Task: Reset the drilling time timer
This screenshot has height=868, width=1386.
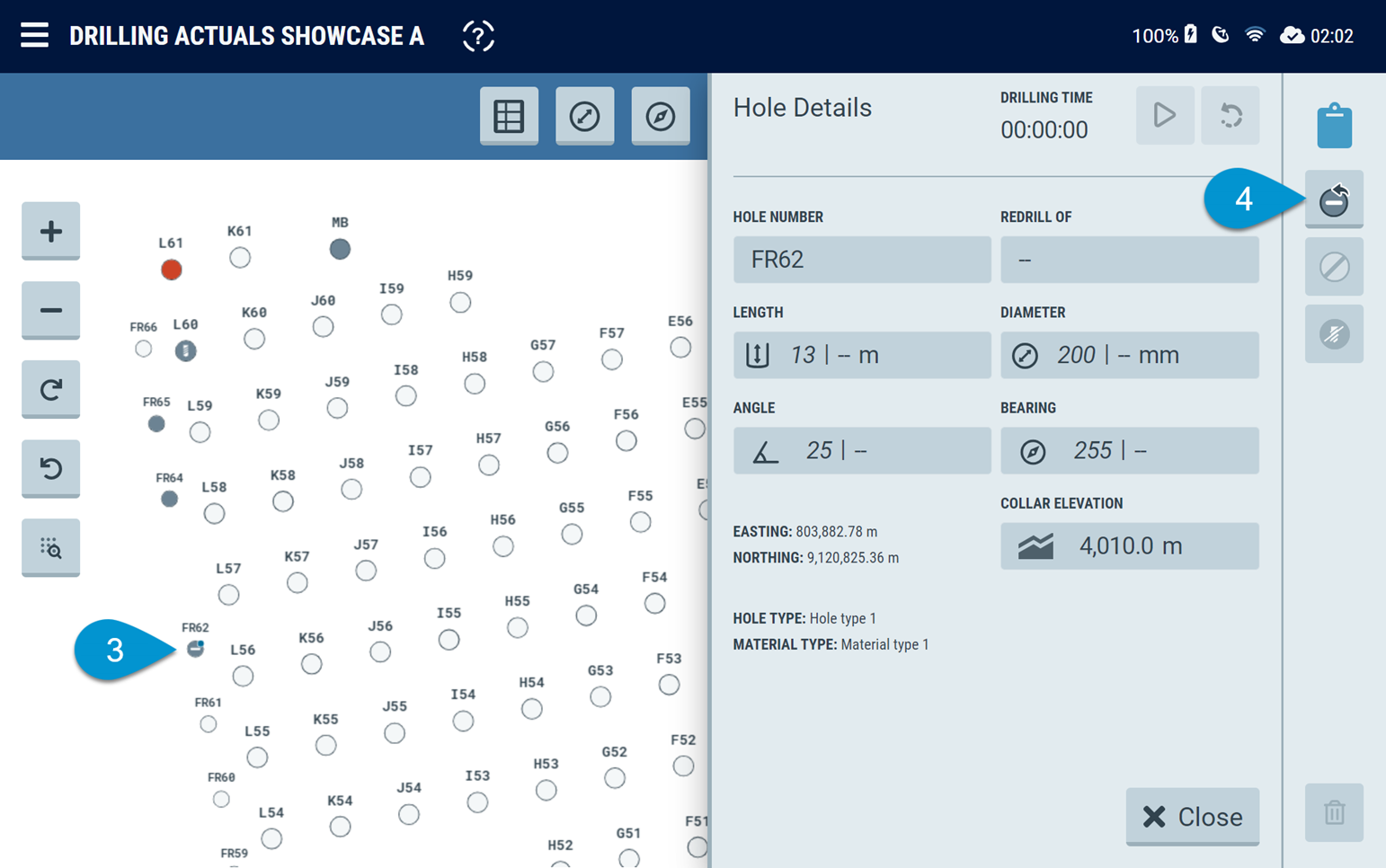Action: tap(1231, 115)
